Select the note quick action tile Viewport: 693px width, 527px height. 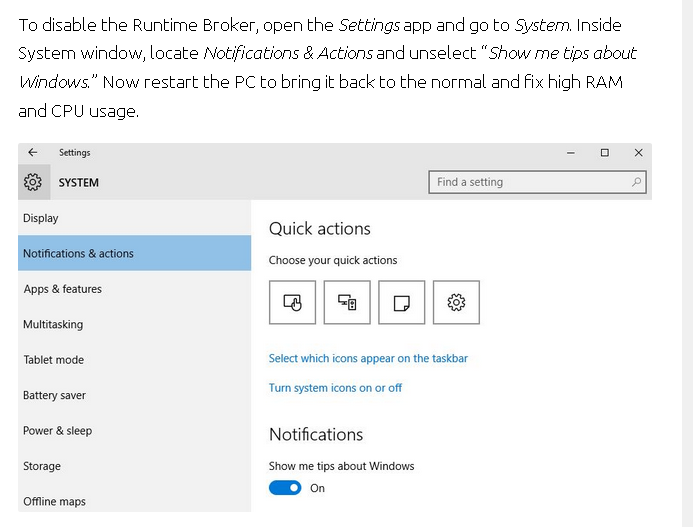click(x=402, y=302)
